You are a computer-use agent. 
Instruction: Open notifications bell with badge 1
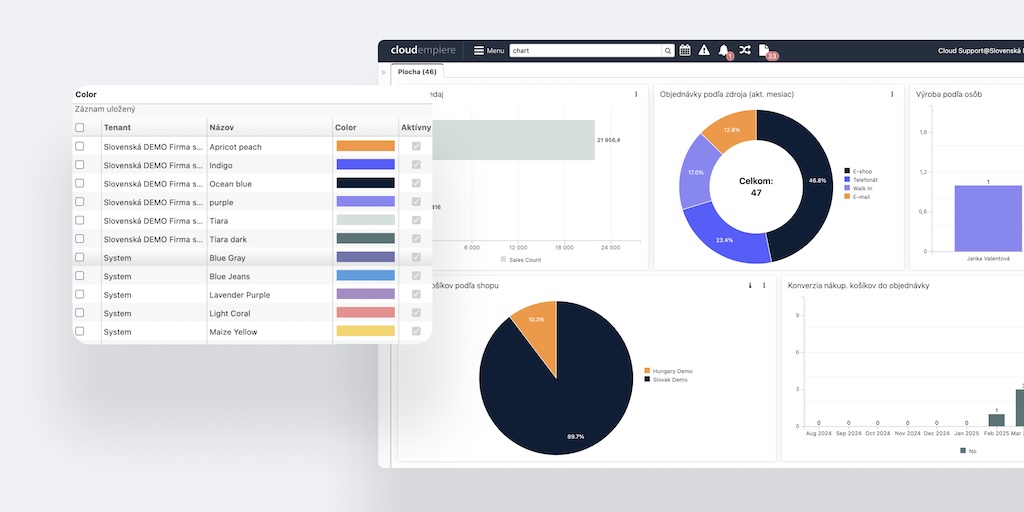point(724,50)
